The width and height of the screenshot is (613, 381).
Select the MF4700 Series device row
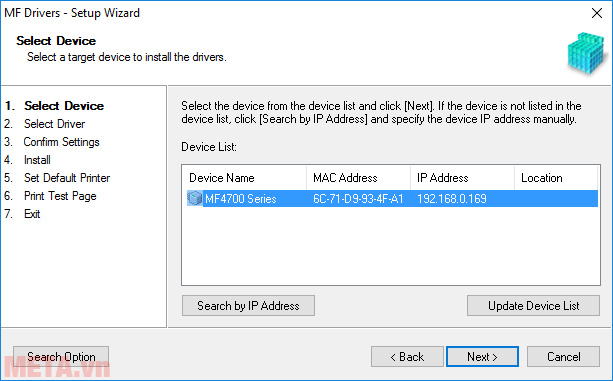pos(392,199)
